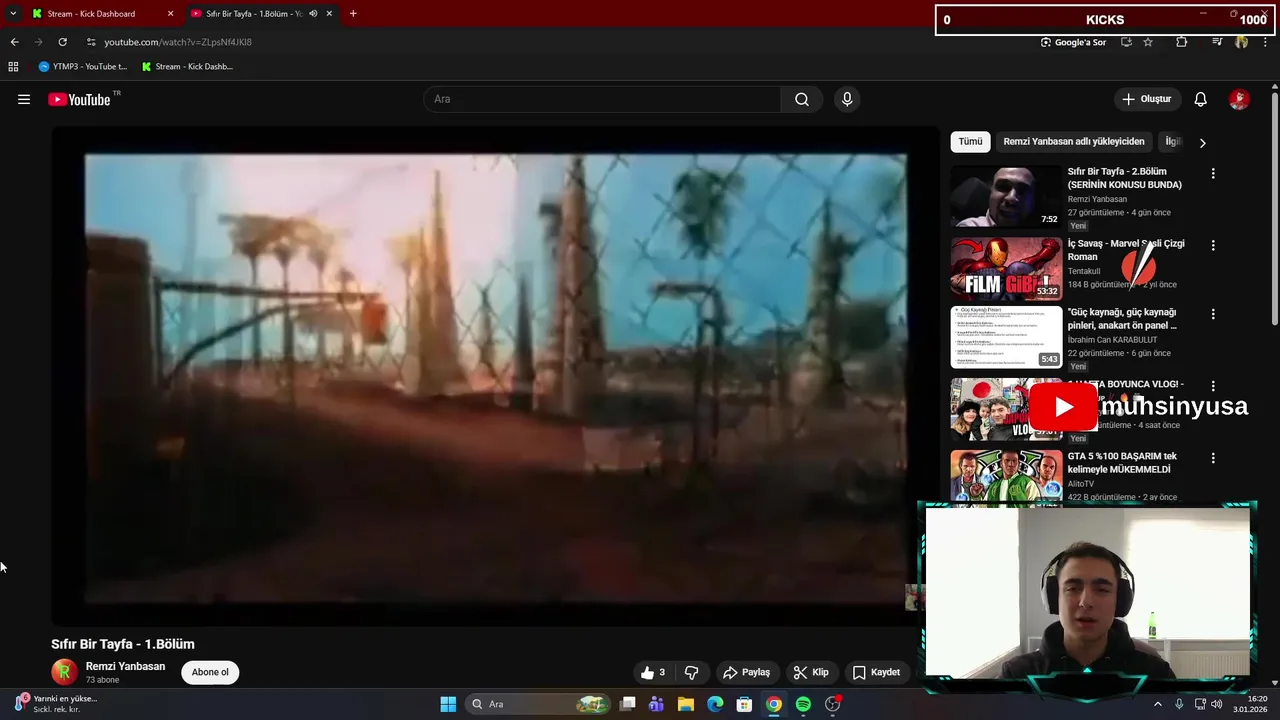Screen dimensions: 1280x720
Task: Click the main video player area
Action: (495, 376)
